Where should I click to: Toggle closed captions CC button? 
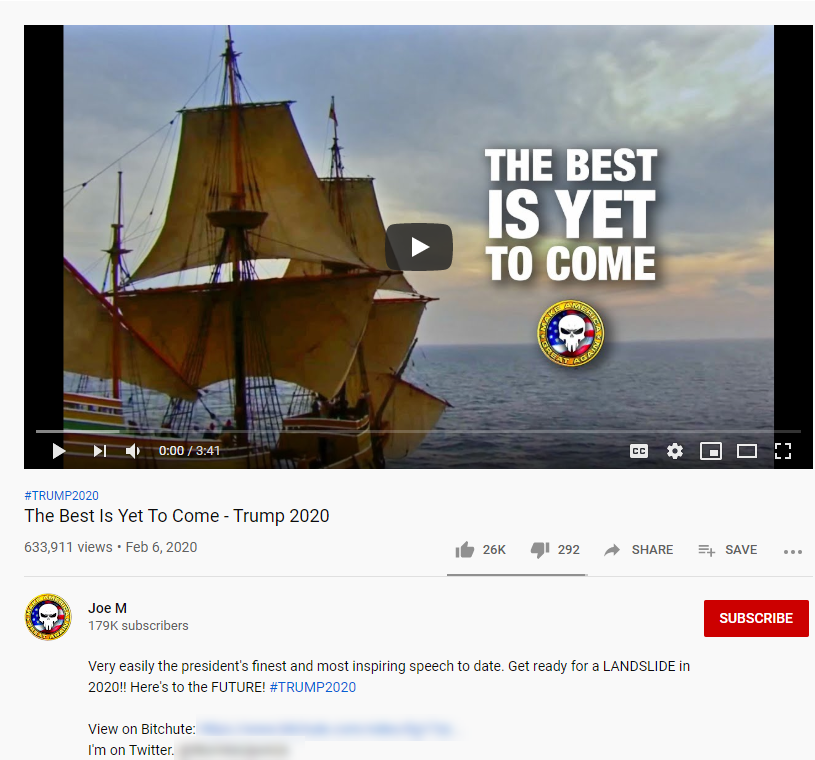pos(639,451)
